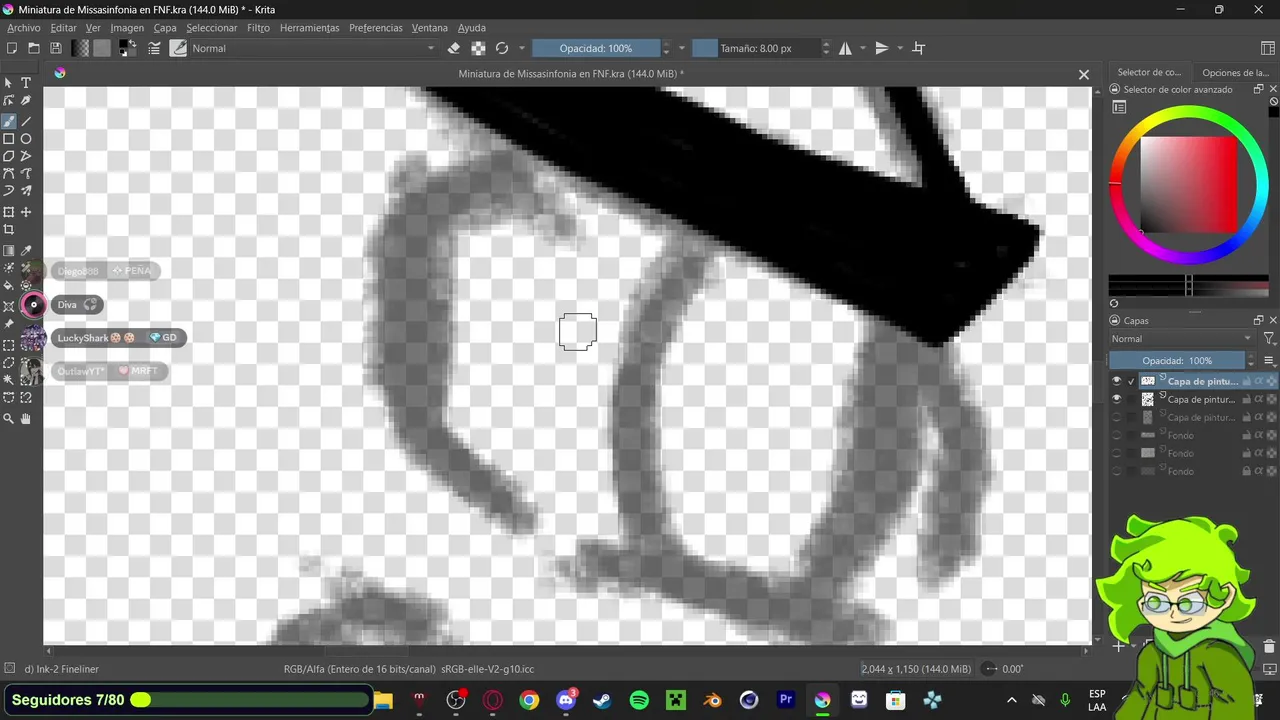The image size is (1280, 720).
Task: Pick a shade in the color square
Action: click(x=1189, y=185)
